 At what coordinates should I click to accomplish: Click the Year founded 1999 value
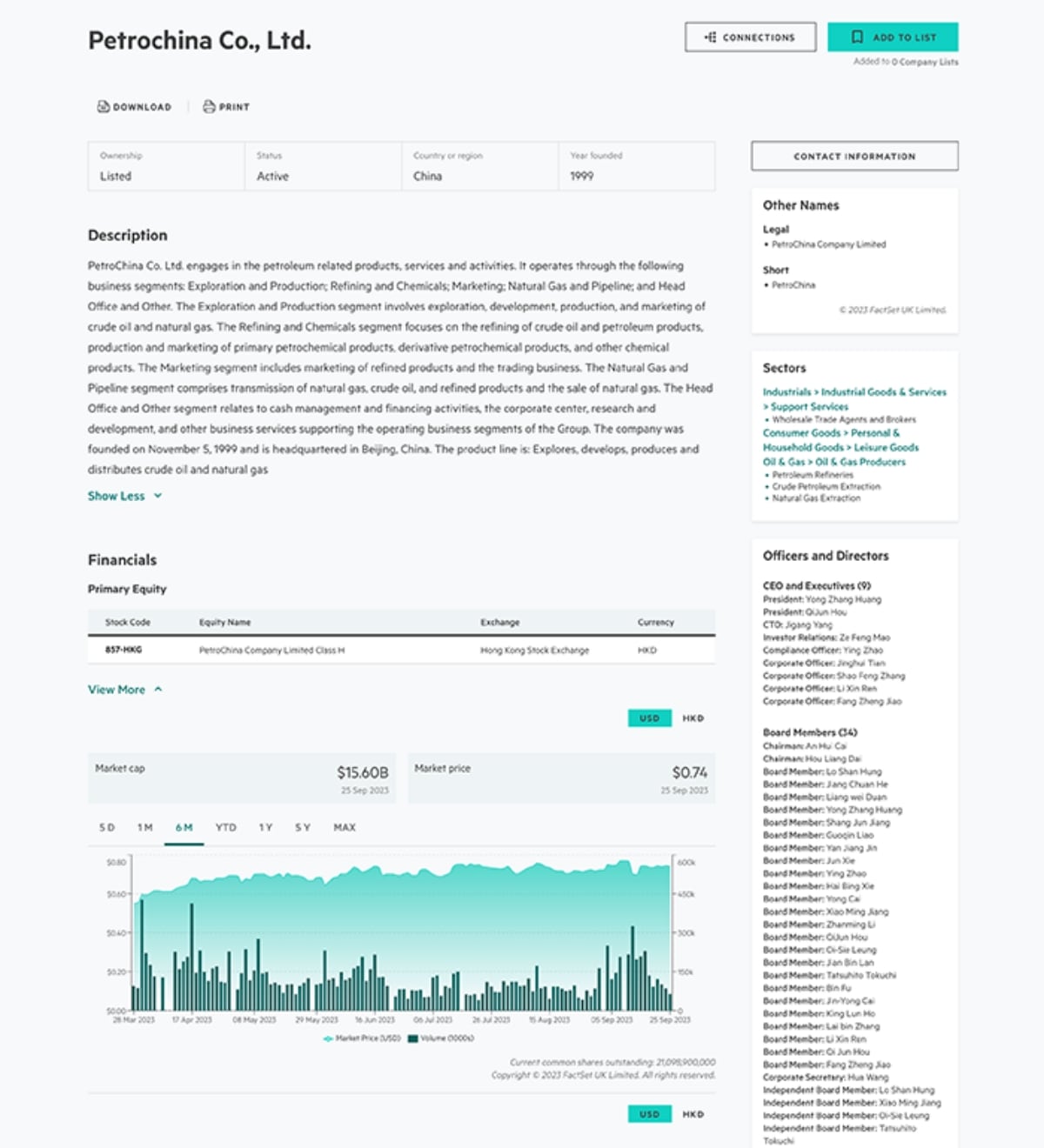tap(582, 176)
